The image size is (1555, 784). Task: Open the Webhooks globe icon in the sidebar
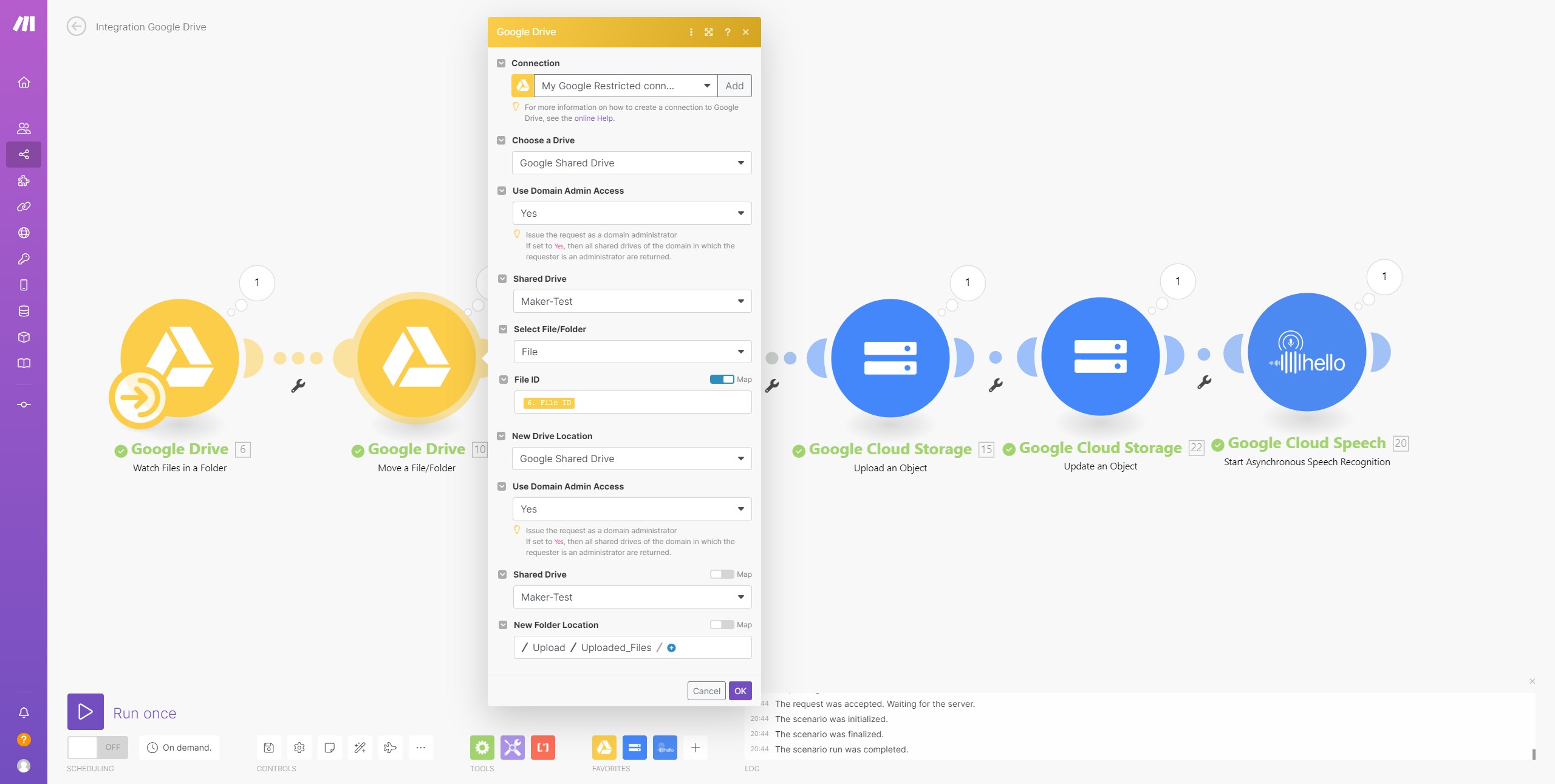point(24,233)
